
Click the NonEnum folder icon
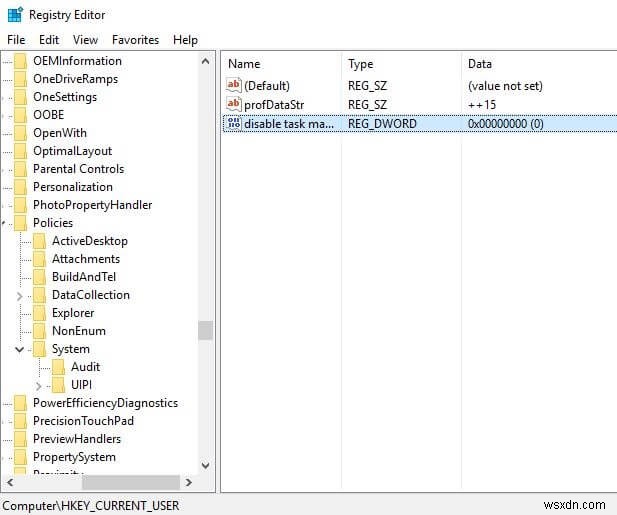39,331
